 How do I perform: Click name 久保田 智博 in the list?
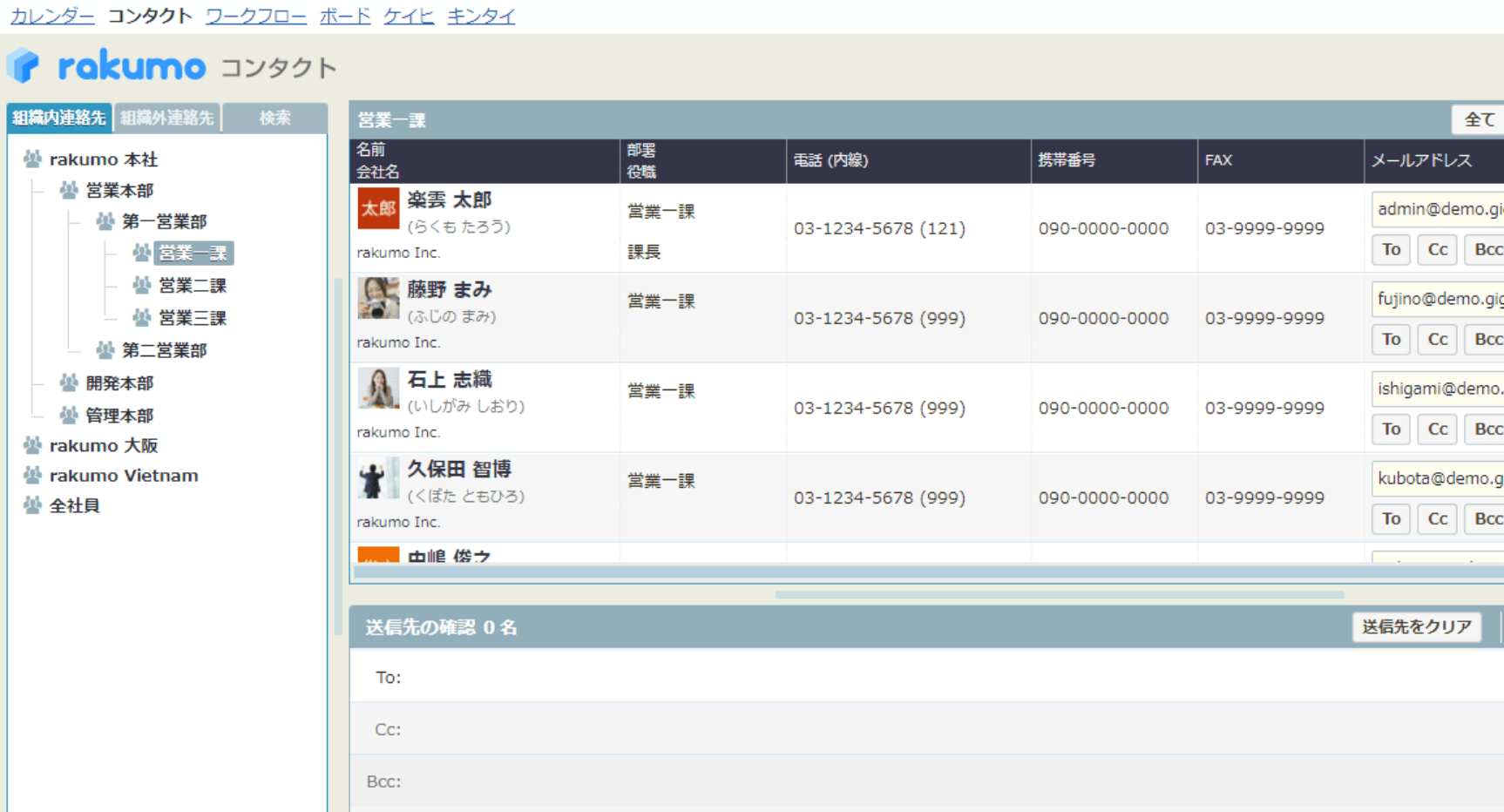point(459,469)
